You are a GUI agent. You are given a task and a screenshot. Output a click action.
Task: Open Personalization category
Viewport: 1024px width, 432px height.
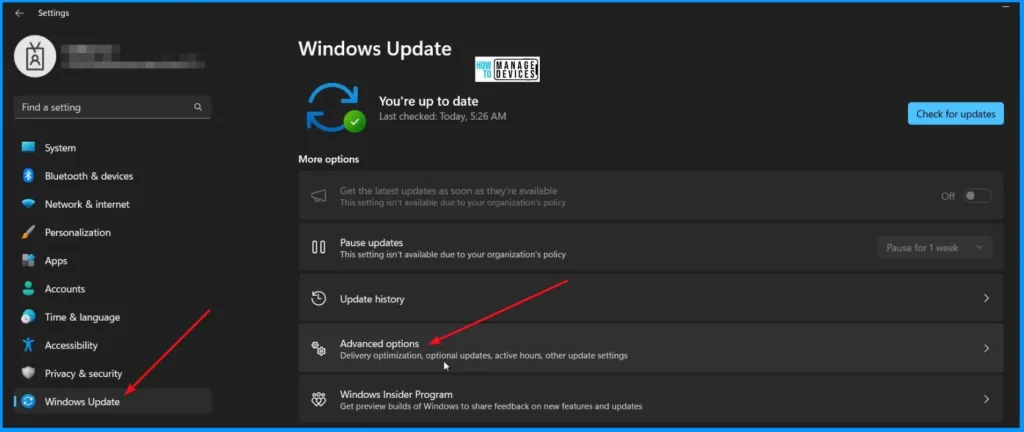coord(113,232)
